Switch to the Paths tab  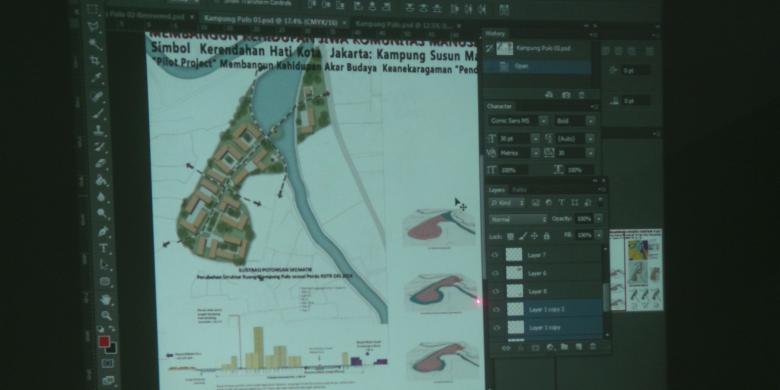519,190
